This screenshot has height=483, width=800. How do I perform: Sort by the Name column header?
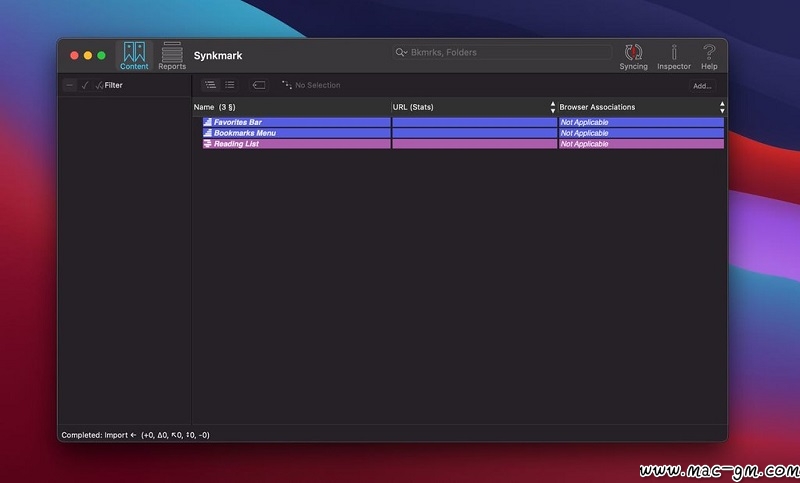[x=291, y=107]
